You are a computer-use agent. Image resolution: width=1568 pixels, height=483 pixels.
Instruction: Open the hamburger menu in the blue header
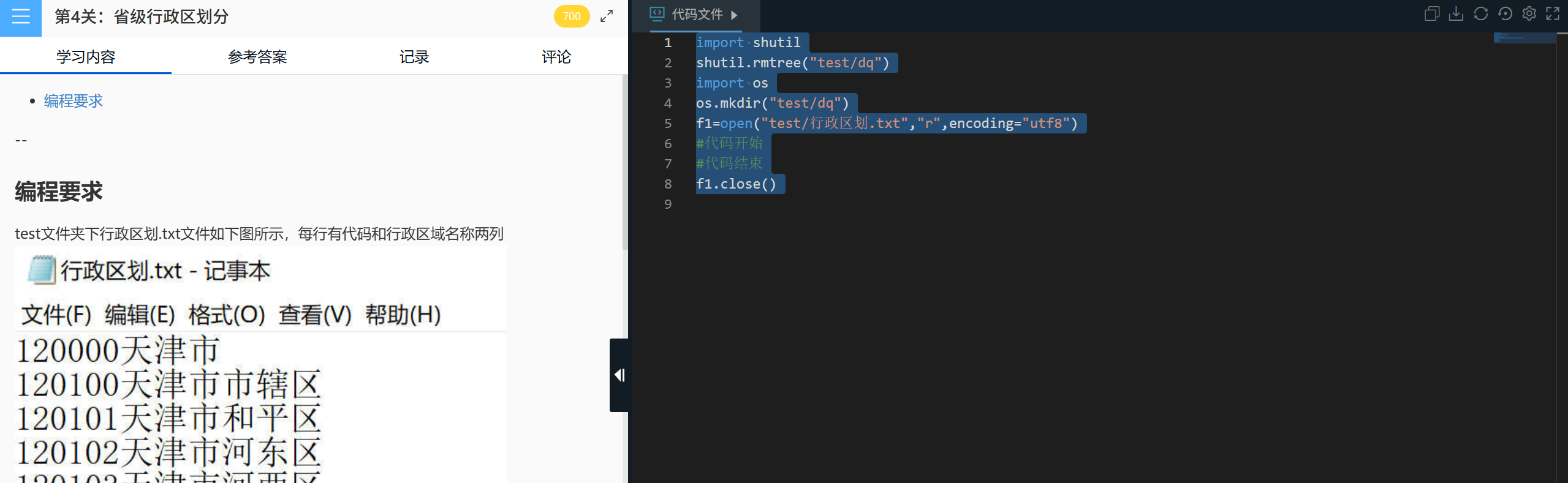[21, 17]
